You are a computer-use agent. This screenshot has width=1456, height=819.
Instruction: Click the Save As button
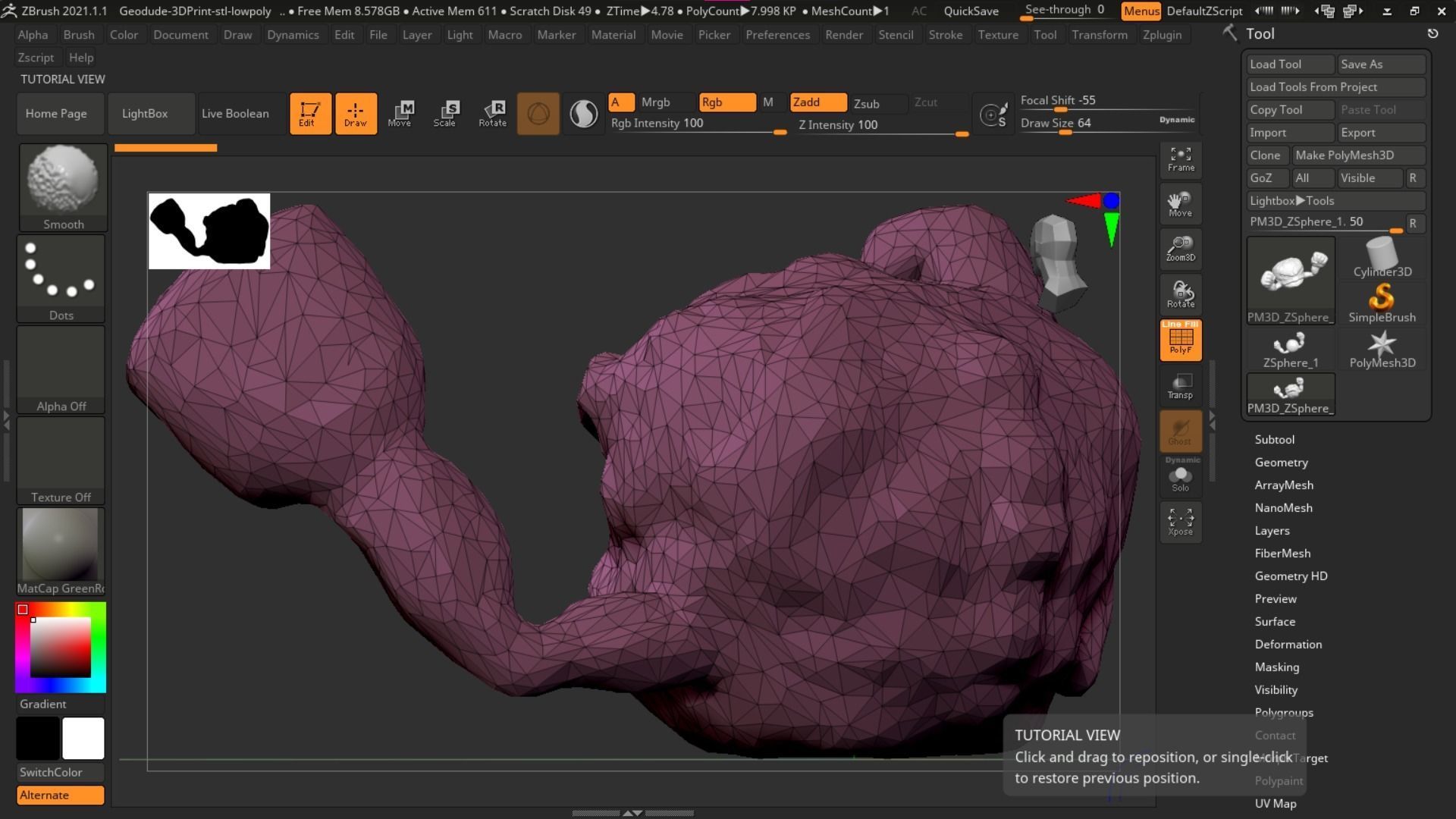coord(1382,64)
